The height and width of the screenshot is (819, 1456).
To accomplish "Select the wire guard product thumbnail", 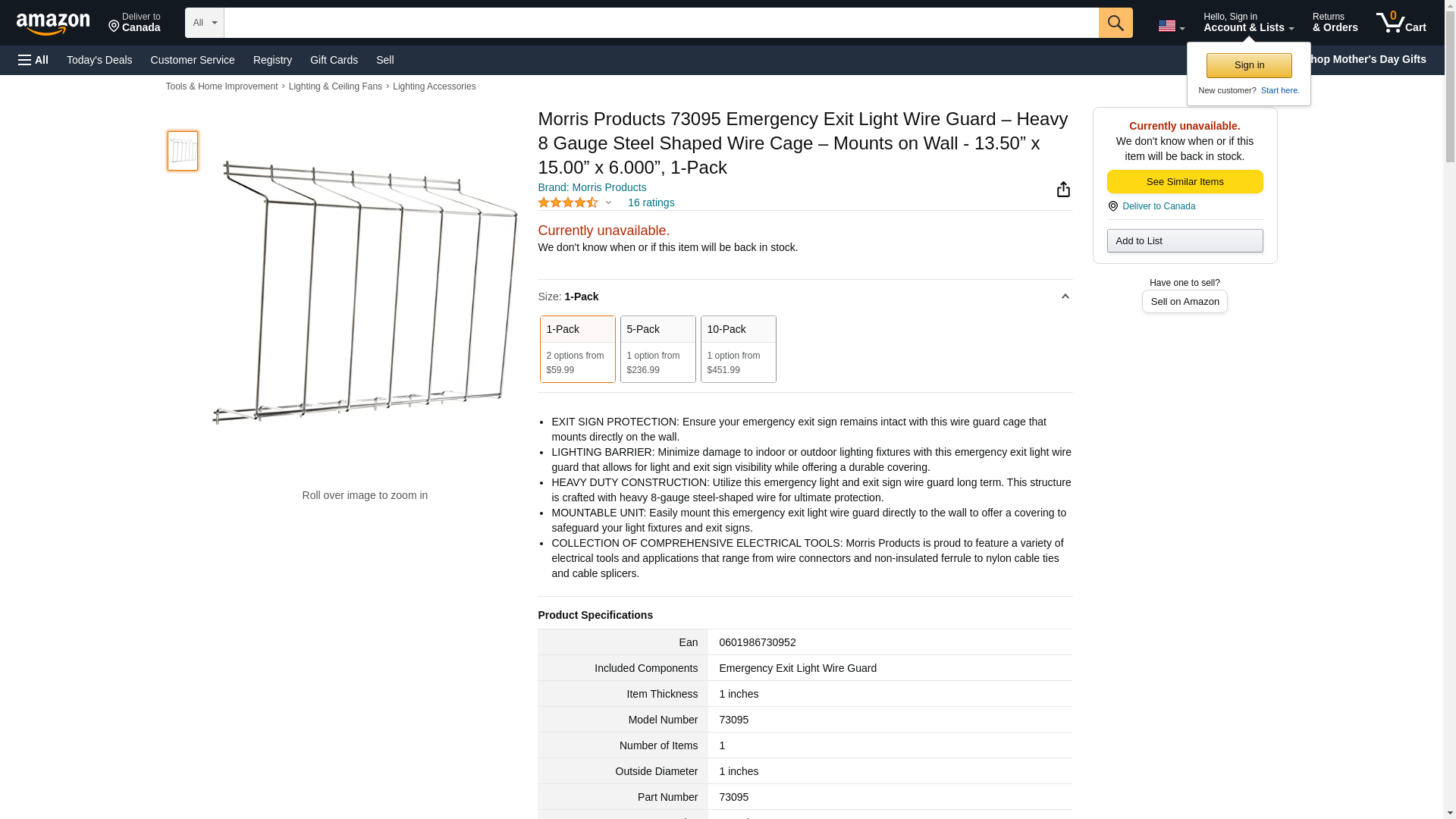I will 183,150.
